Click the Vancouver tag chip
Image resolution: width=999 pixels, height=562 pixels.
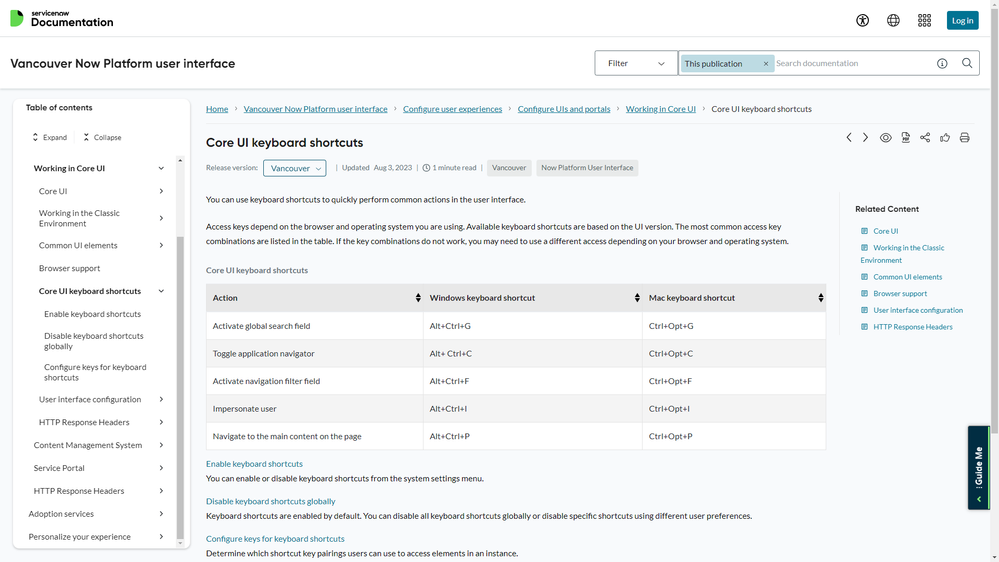pos(509,168)
